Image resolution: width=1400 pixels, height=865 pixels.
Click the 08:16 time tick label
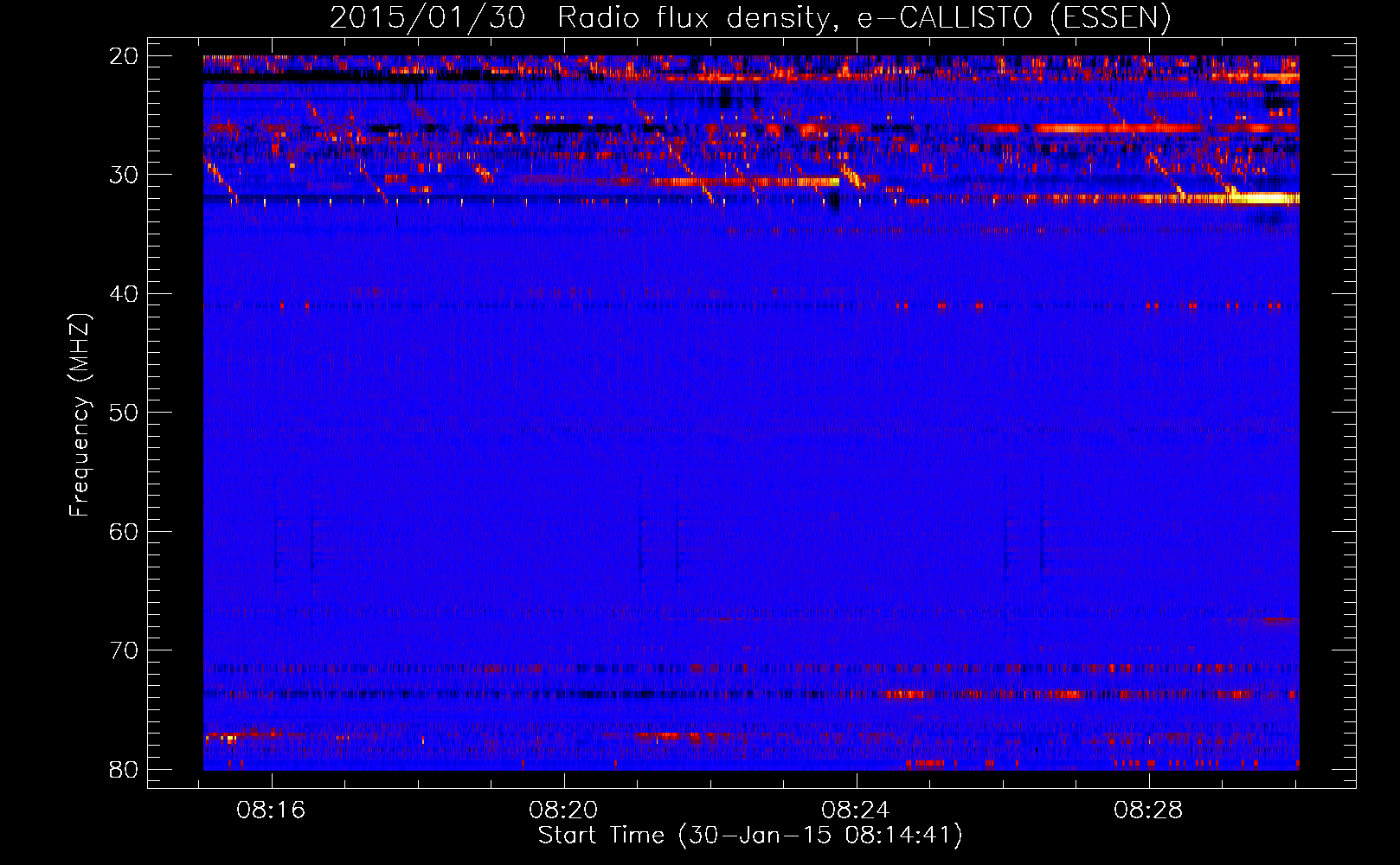click(x=272, y=811)
